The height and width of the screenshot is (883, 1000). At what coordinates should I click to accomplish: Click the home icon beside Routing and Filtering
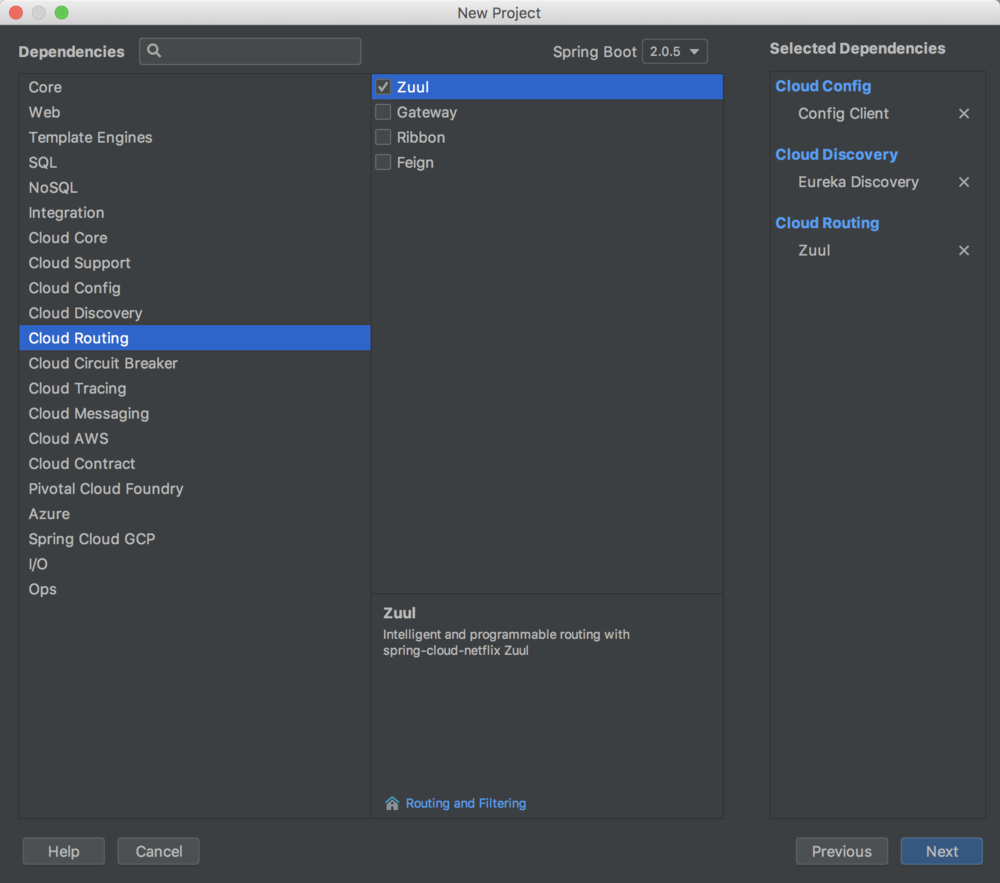tap(392, 803)
